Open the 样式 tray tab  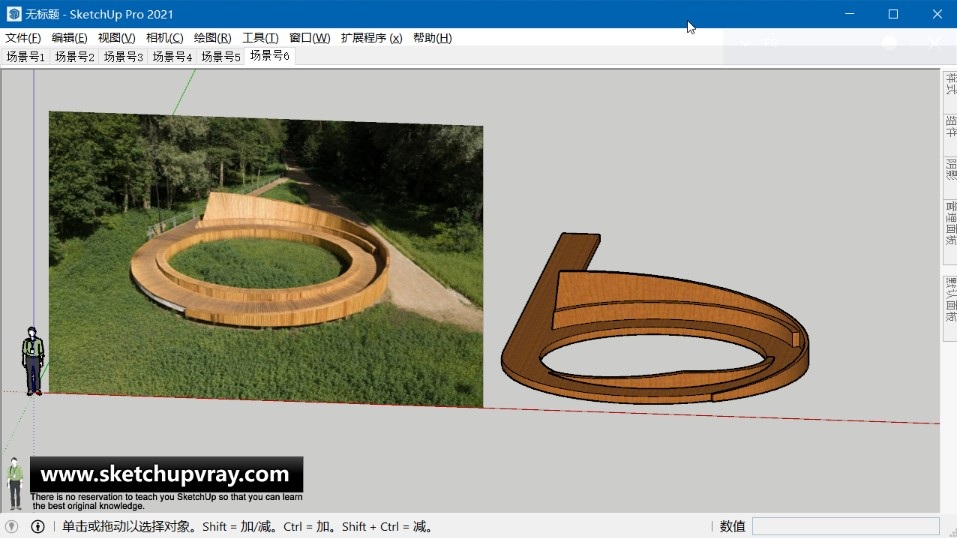950,84
